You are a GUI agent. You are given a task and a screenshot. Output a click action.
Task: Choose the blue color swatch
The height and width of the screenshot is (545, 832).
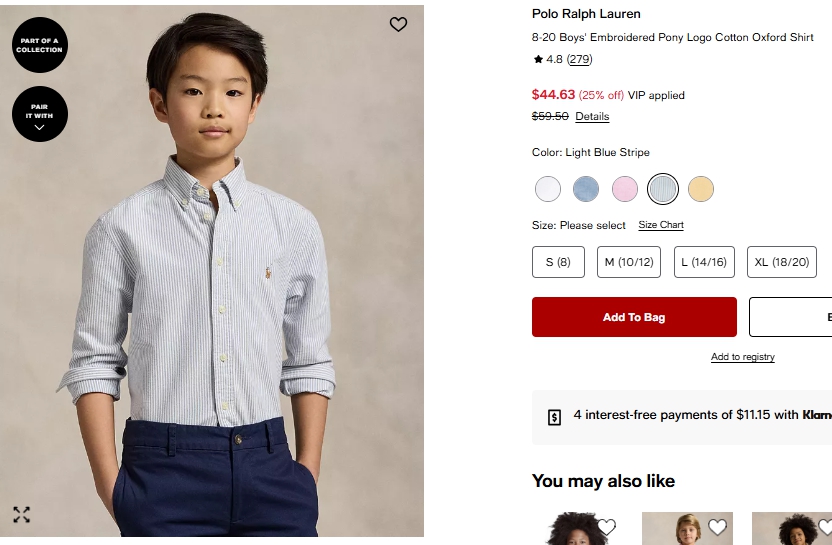pos(586,189)
